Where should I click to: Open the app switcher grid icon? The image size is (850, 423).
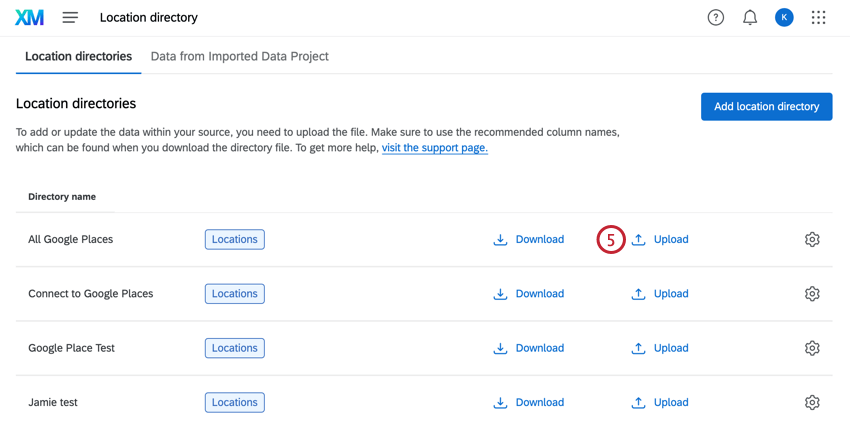(x=818, y=18)
